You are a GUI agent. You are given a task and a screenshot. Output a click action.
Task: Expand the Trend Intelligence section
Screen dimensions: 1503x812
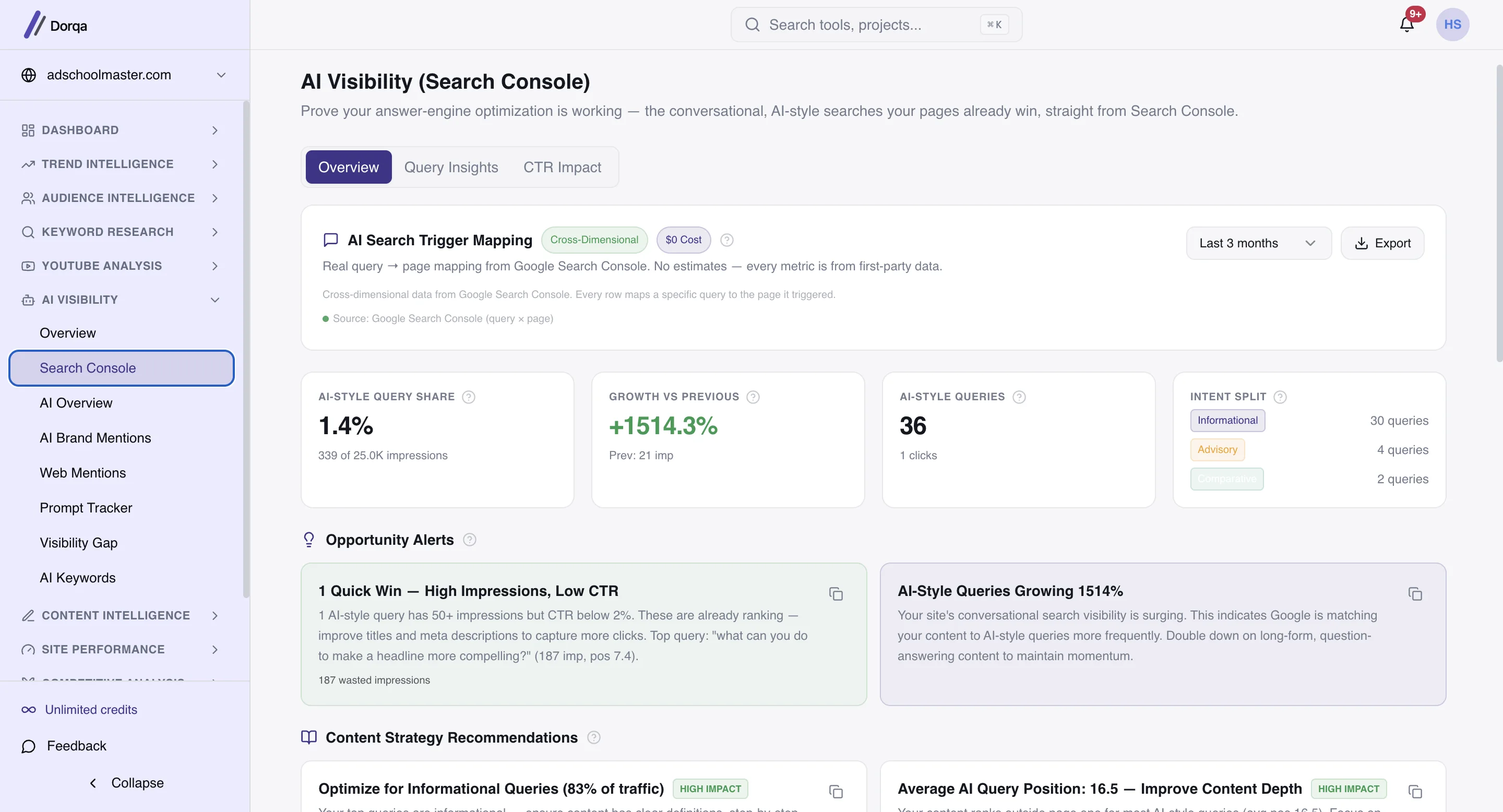coord(121,164)
